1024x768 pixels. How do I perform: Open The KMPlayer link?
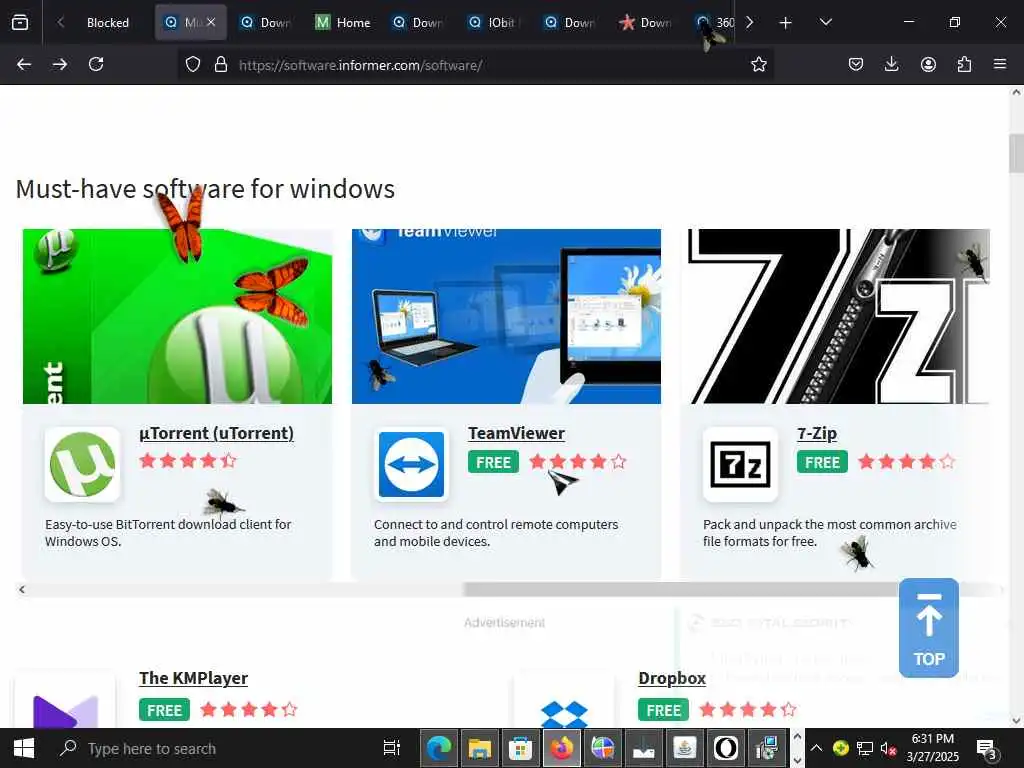[193, 679]
